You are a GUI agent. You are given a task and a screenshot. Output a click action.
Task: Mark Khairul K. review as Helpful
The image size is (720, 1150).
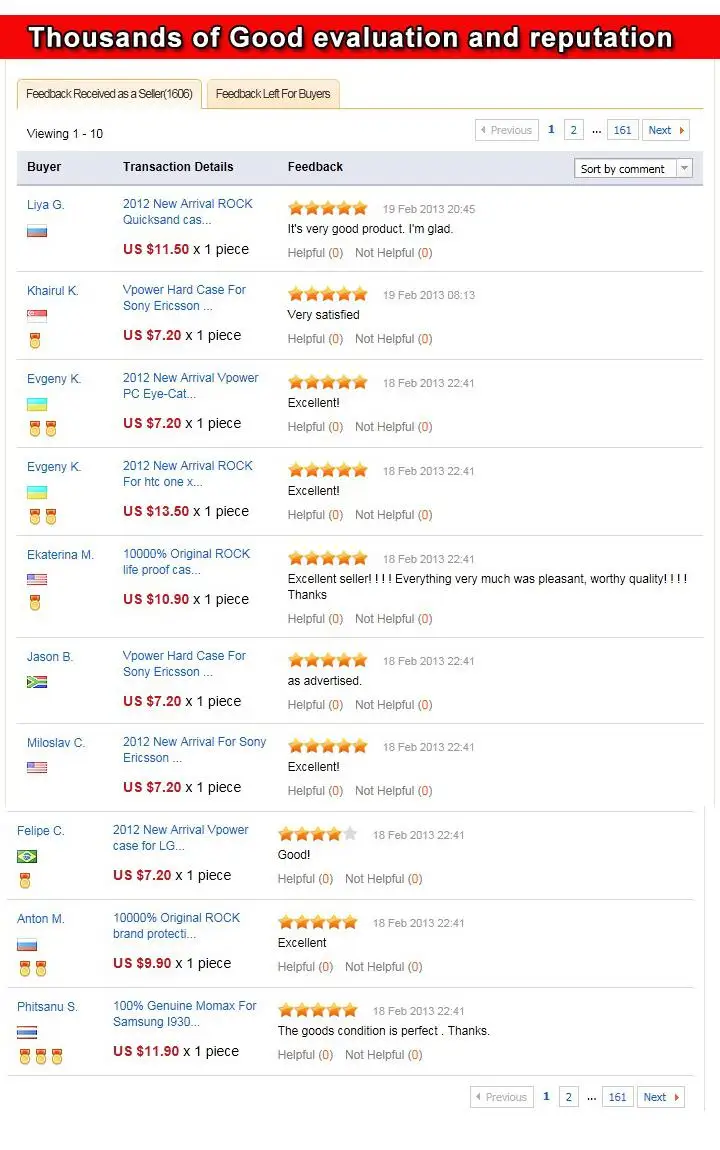click(315, 339)
